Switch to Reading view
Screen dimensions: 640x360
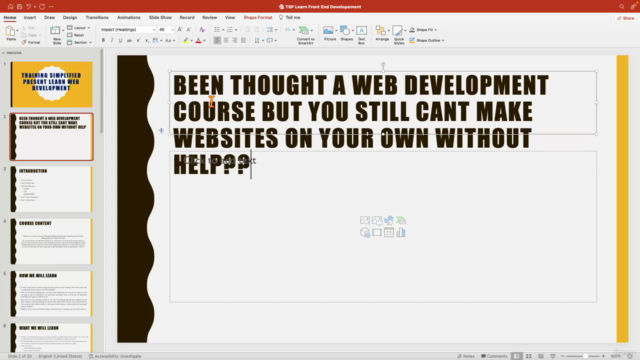541,356
